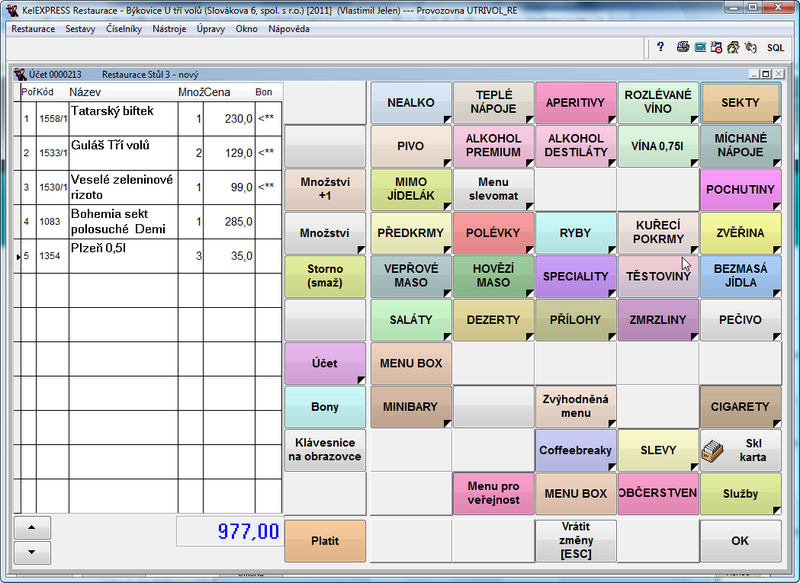Viewport: 800px width, 583px height.
Task: Expand the PIVO category
Action: tap(410, 146)
